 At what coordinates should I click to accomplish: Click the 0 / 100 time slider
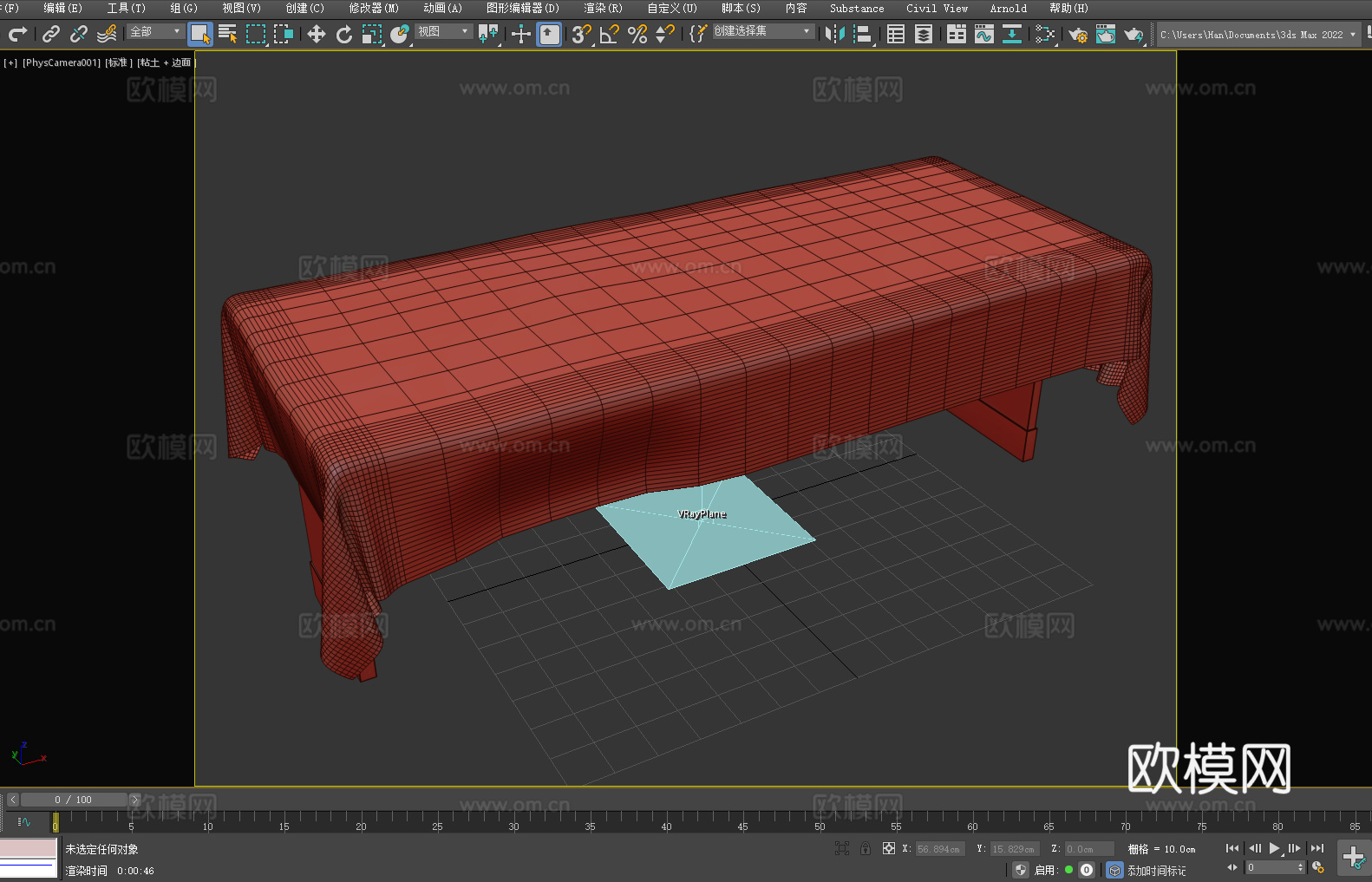coord(74,800)
